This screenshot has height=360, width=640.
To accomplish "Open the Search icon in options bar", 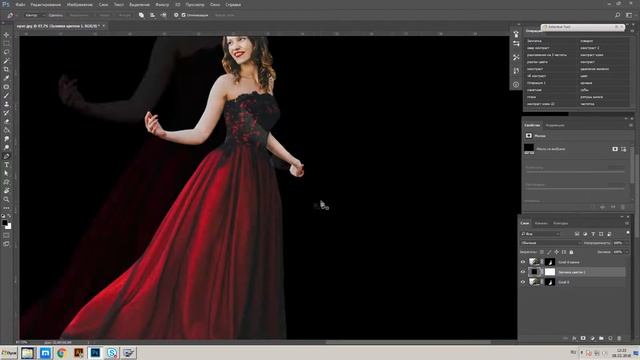I will pyautogui.click(x=618, y=15).
